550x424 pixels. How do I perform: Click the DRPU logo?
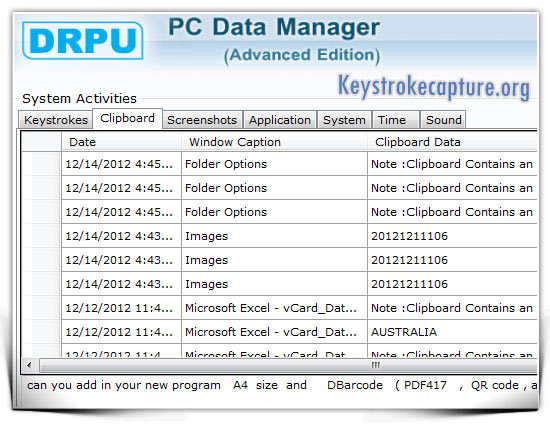tap(82, 40)
